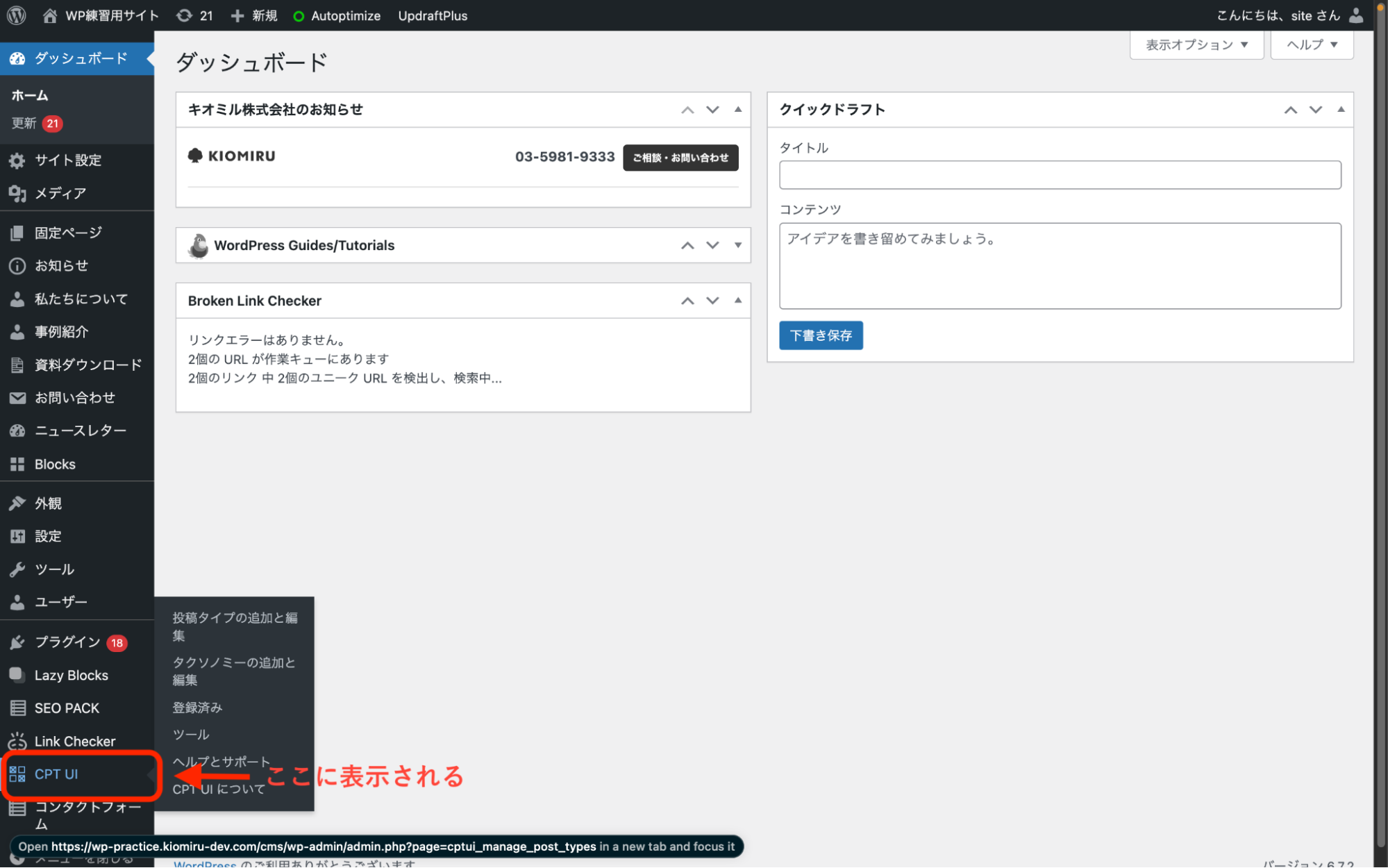Select タクソノミーの追加と編集 submenu item
Screen dimensions: 1388x868
234,671
